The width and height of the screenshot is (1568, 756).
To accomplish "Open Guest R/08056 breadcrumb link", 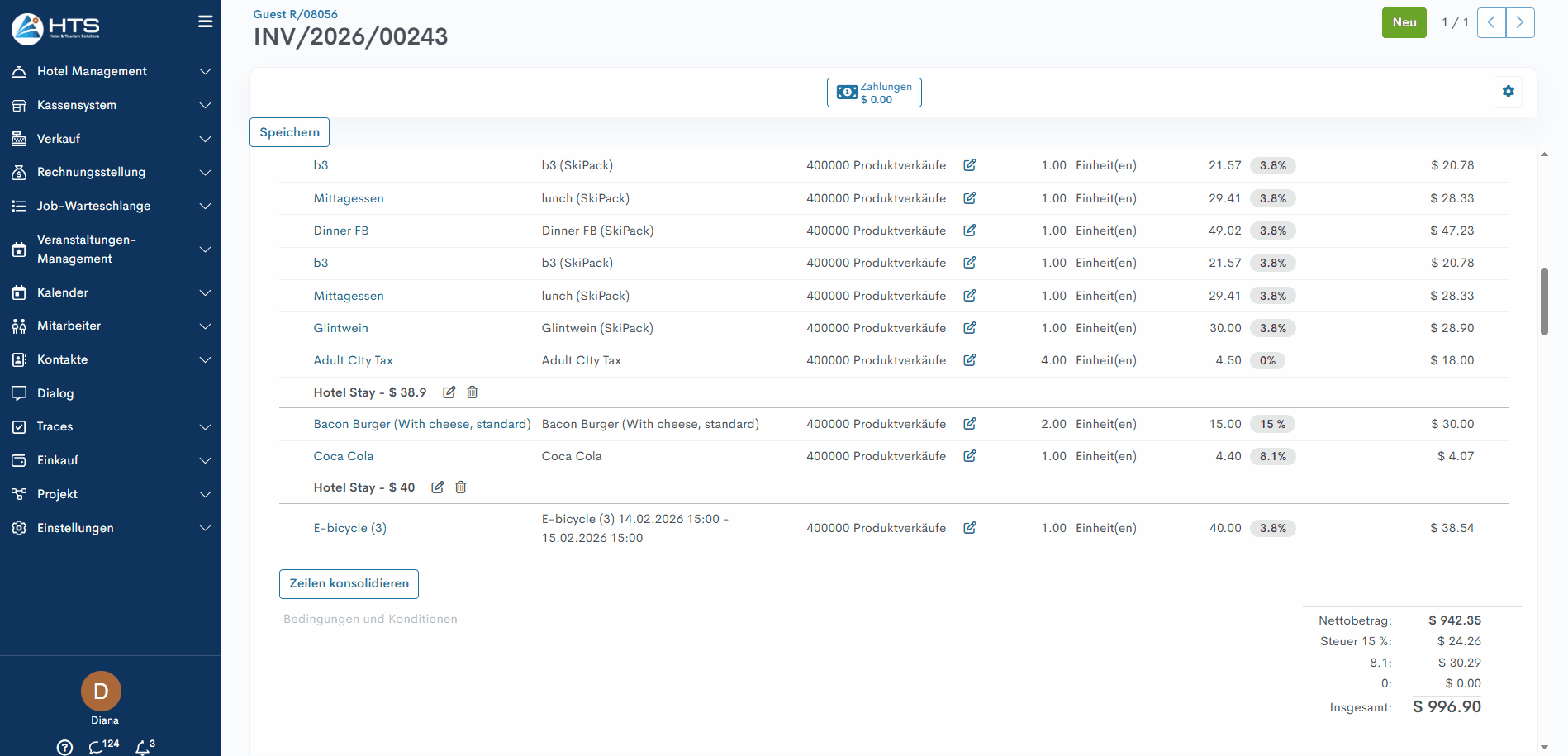I will 295,14.
